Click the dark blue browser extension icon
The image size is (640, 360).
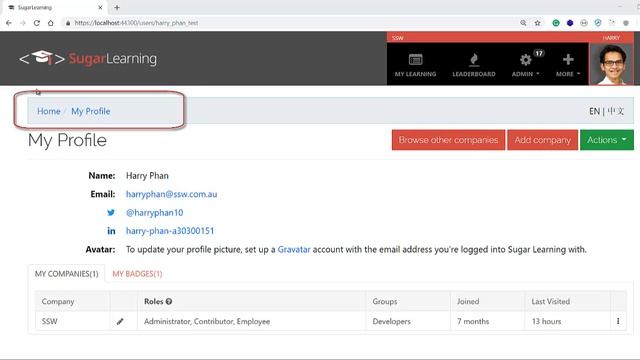pos(570,23)
